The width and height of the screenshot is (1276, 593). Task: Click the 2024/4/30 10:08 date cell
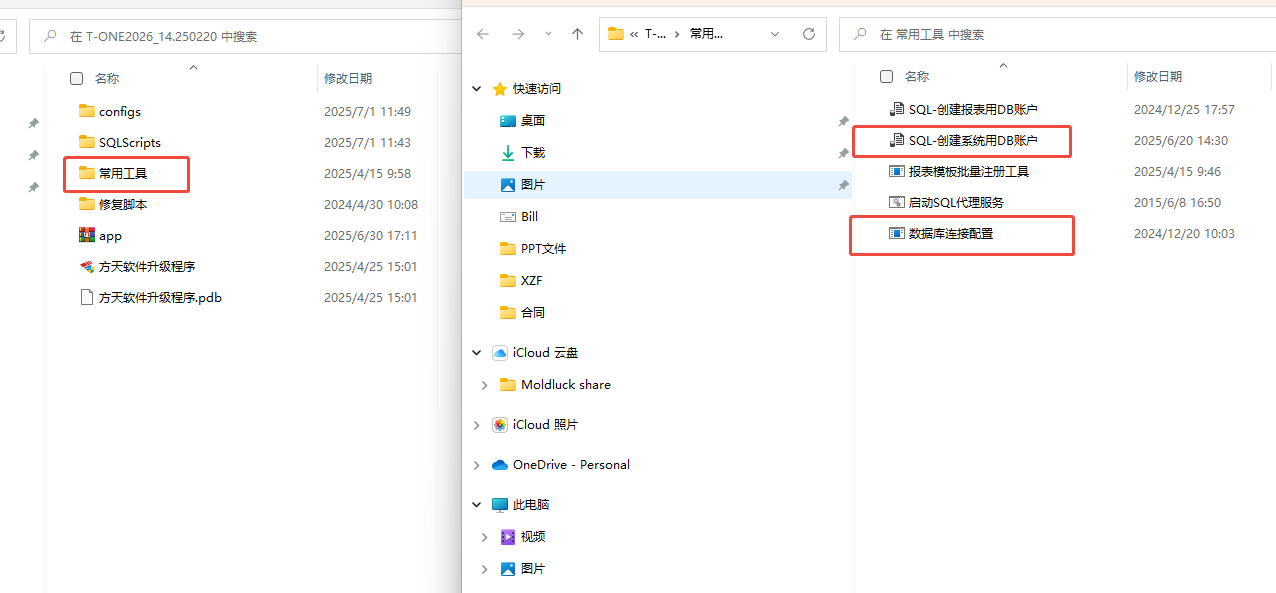(370, 204)
